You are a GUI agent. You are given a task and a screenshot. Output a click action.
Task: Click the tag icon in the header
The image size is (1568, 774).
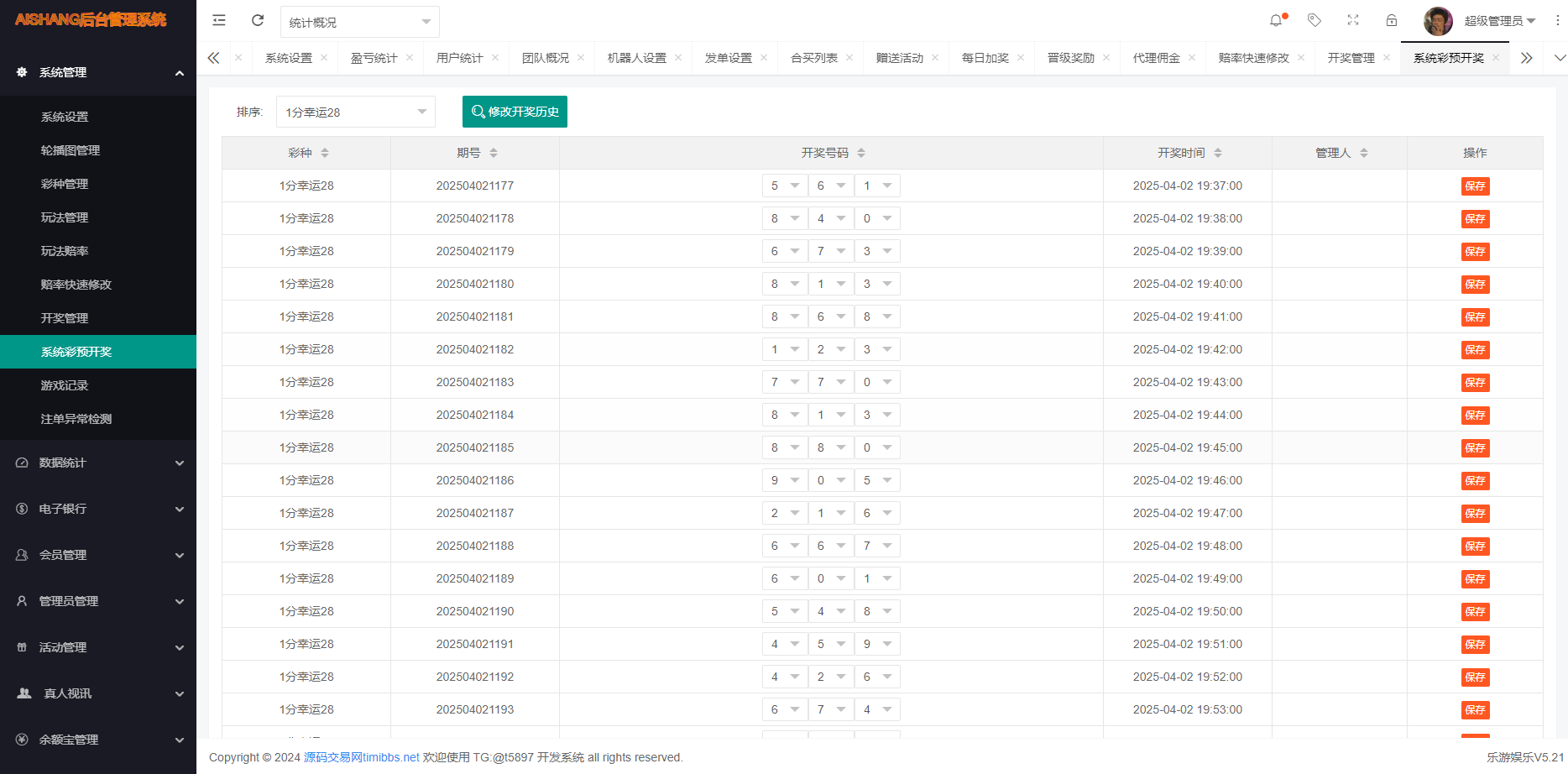click(1314, 20)
